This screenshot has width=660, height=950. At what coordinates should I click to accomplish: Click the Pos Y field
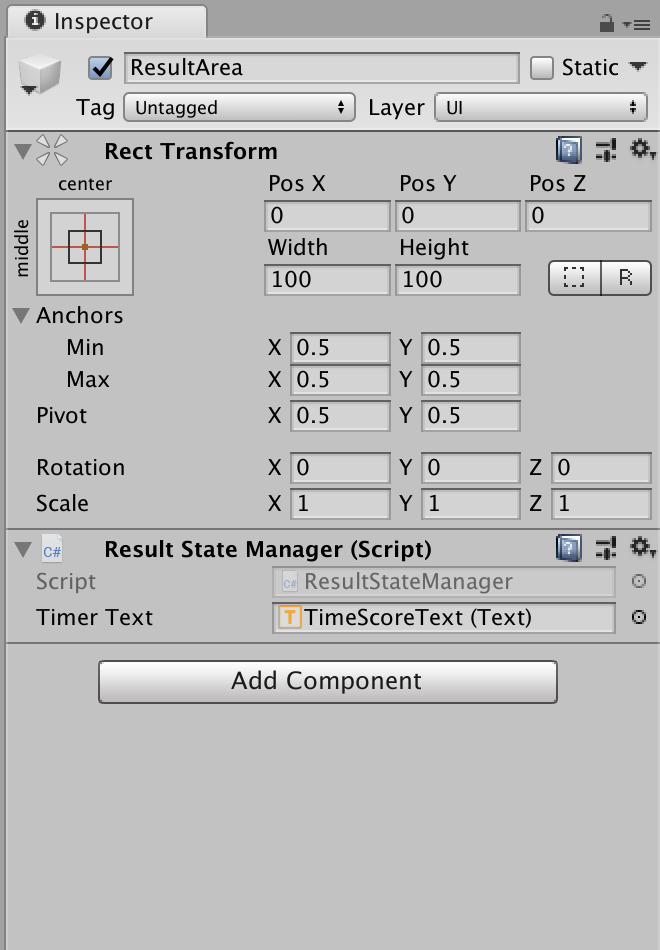pos(458,216)
